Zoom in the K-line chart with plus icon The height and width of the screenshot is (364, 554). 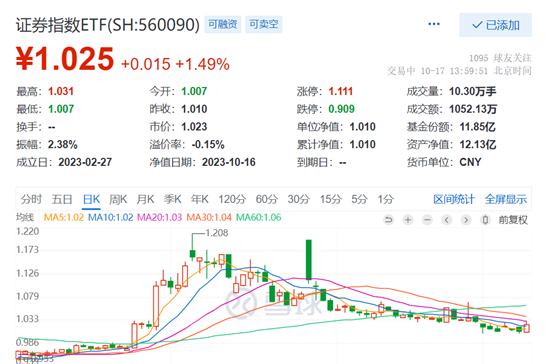coord(408,220)
